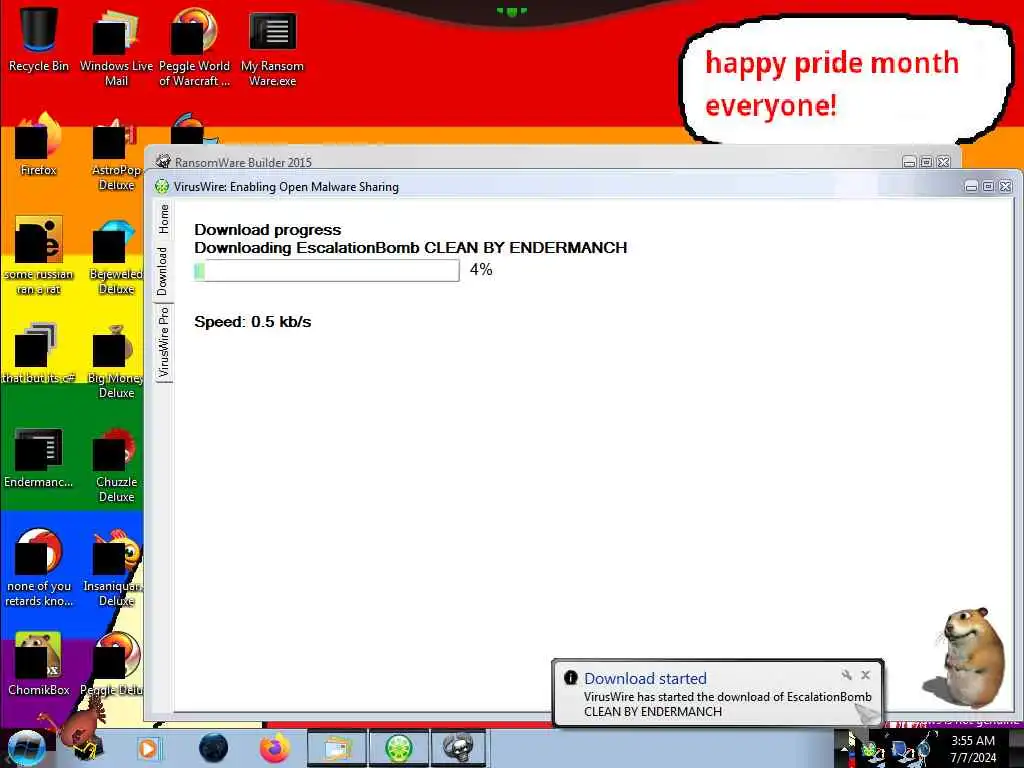Select 'that but its c#' desktop icon
The image size is (1024, 768).
tap(39, 353)
